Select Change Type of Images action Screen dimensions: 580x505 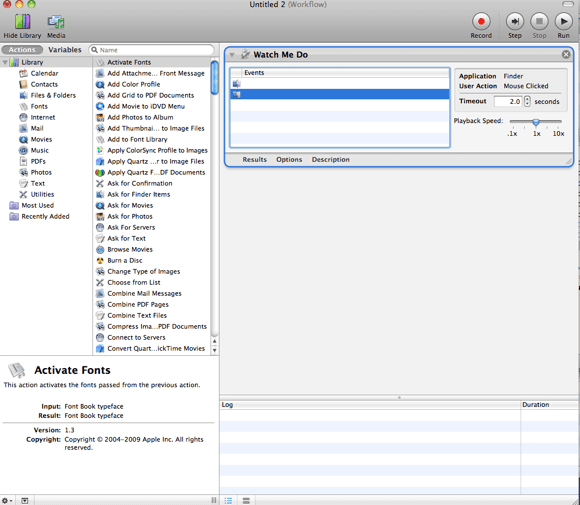152,272
